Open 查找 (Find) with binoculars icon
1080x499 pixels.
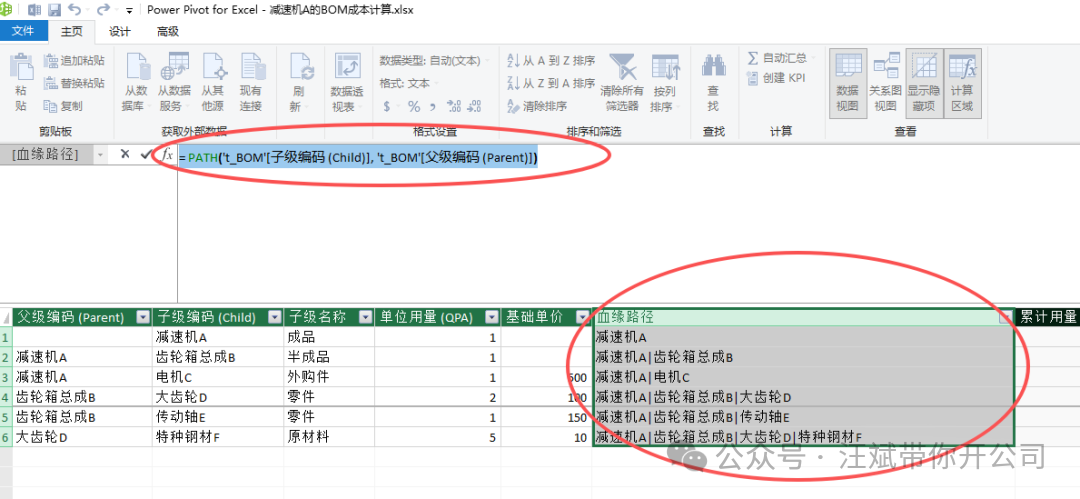click(x=713, y=80)
